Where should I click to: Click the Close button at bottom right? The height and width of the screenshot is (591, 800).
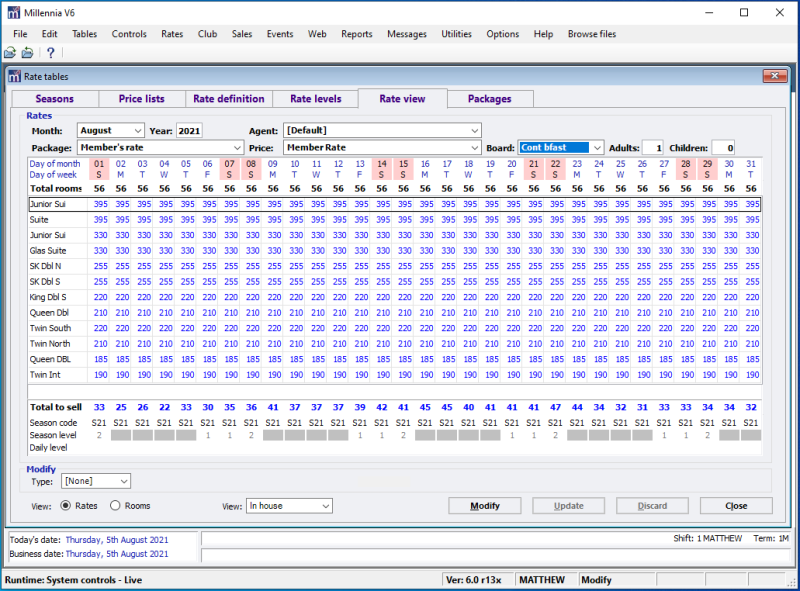(x=735, y=506)
